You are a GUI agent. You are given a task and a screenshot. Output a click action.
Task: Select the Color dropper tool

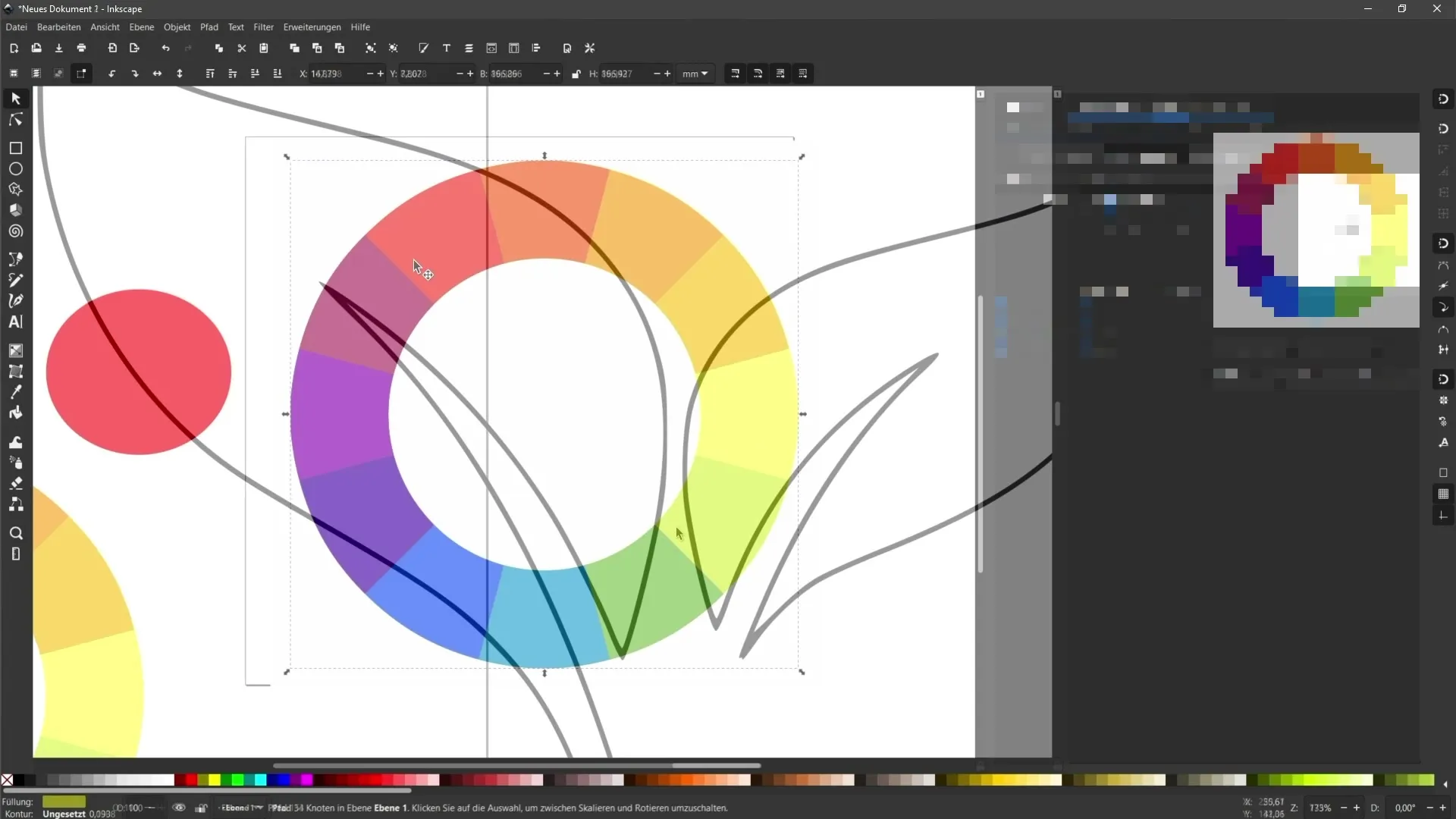(16, 392)
